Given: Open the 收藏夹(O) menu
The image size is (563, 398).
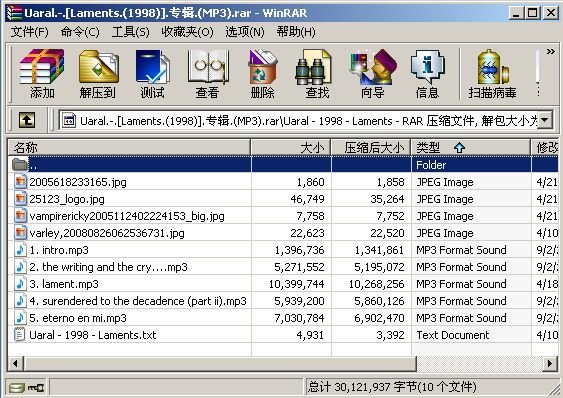Looking at the screenshot, I should click(x=187, y=32).
